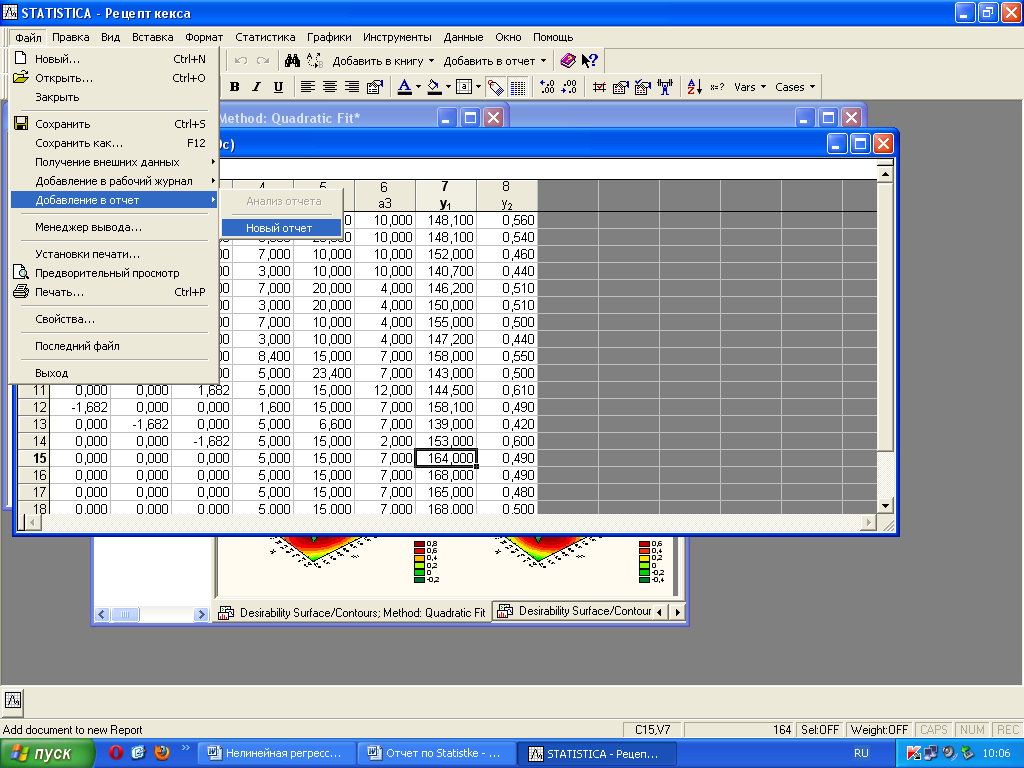Click the 'пуск' Start button
The width and height of the screenshot is (1024, 768).
pyautogui.click(x=47, y=753)
